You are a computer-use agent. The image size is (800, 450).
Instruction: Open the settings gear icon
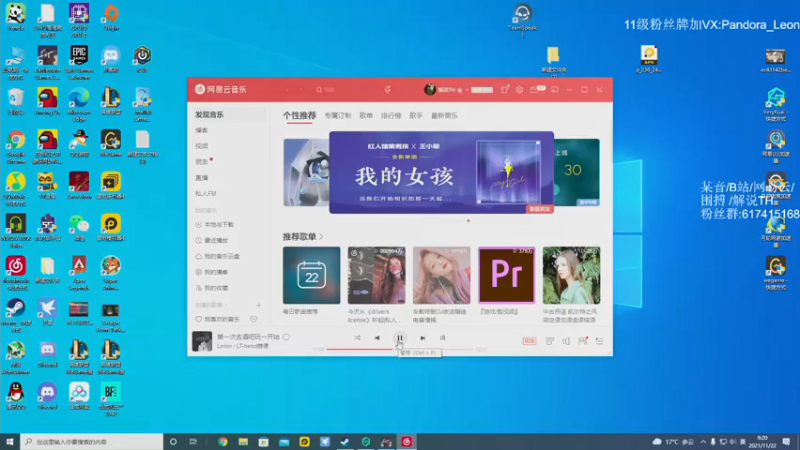[519, 89]
